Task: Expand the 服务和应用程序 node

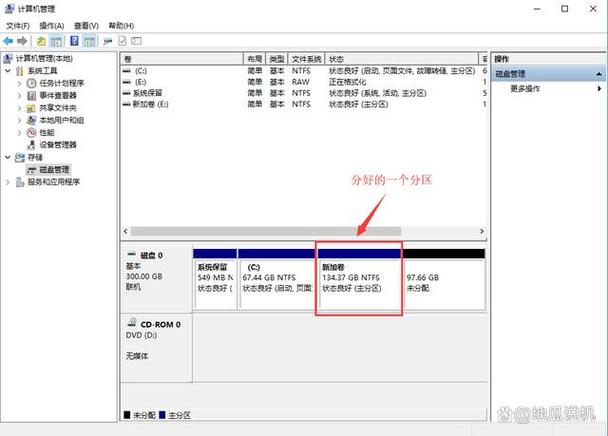Action: (8, 182)
